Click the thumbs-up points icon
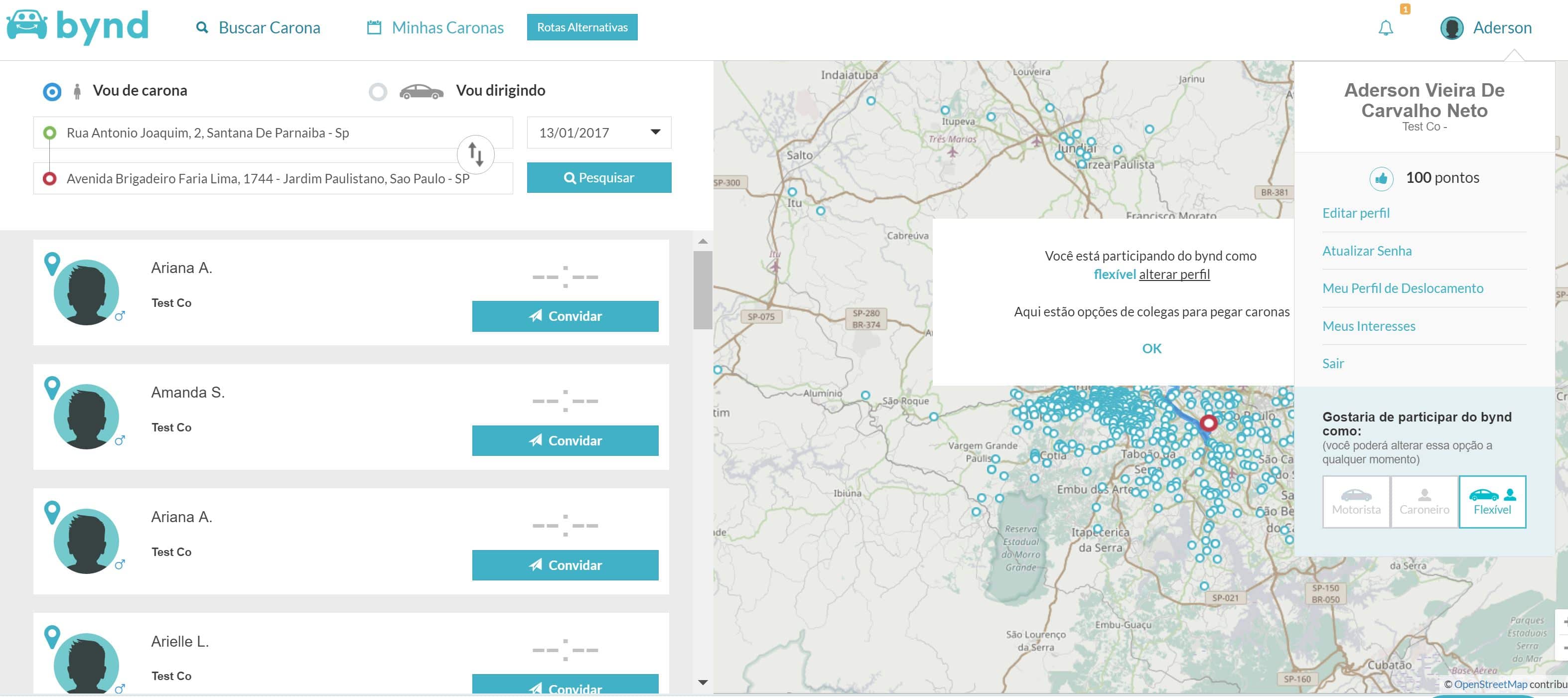 point(1381,178)
